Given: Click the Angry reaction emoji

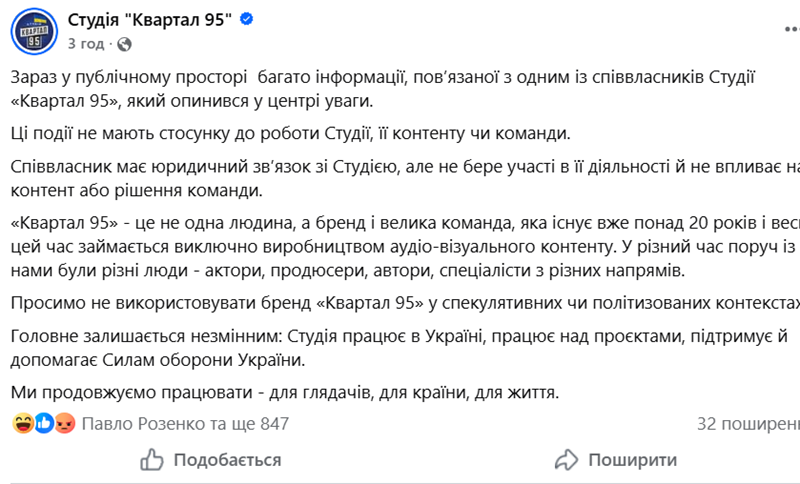Looking at the screenshot, I should pyautogui.click(x=65, y=423).
